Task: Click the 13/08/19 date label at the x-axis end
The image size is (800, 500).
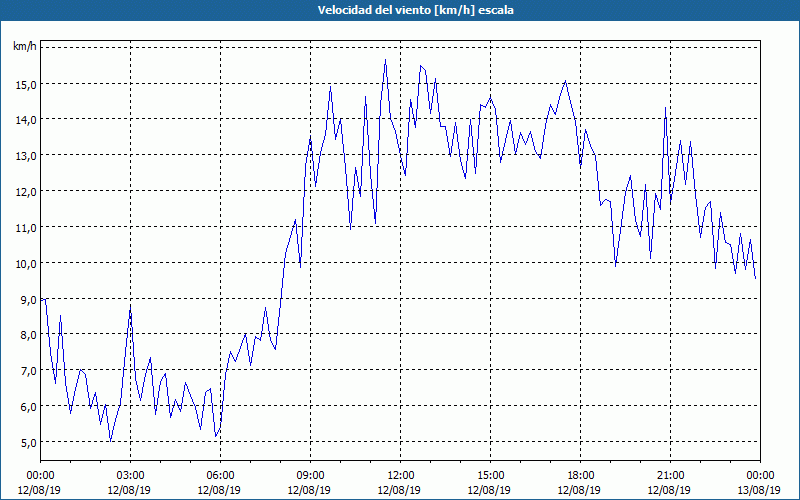Action: (x=759, y=490)
